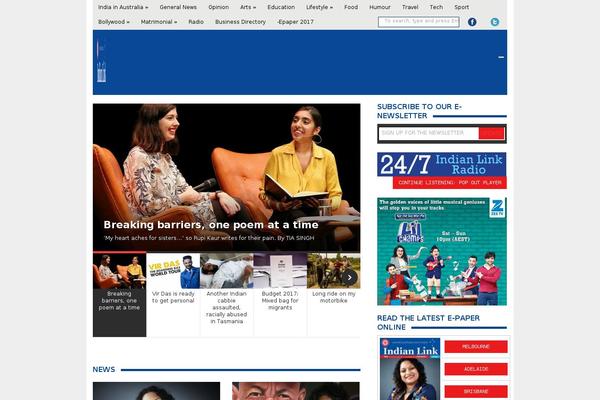Open the Business Directory link
This screenshot has width=600, height=400.
240,22
